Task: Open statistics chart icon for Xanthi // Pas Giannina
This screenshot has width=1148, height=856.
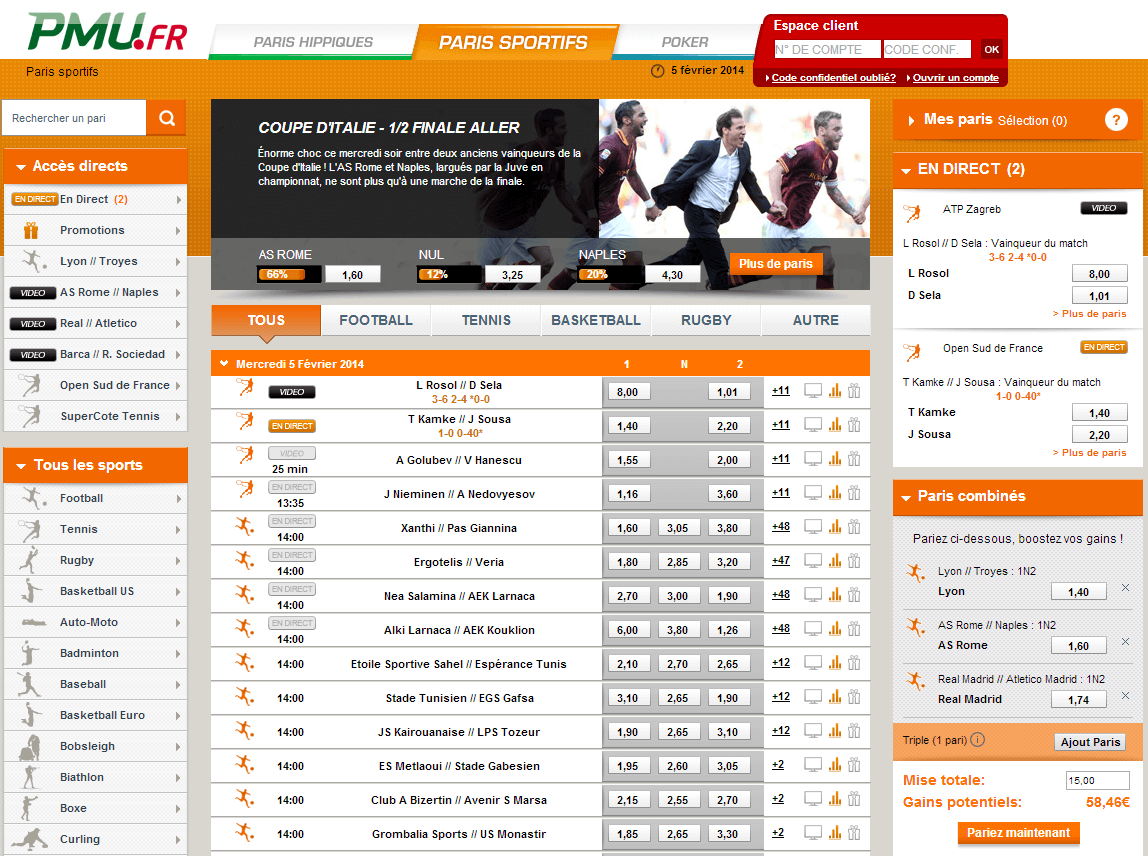Action: [x=835, y=527]
